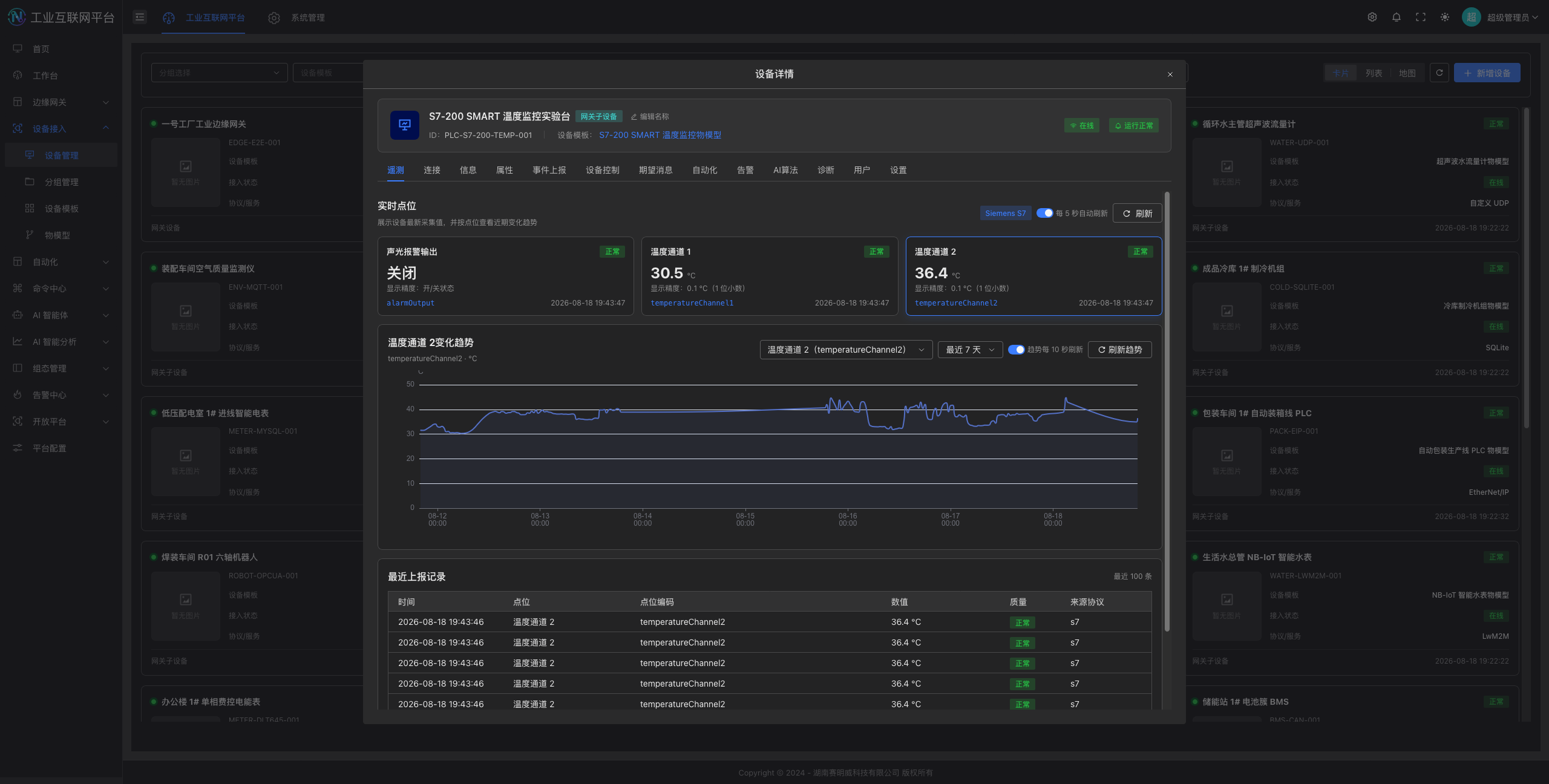Screen dimensions: 1549x784
Task: Click the 新增设备 button
Action: 1487,73
